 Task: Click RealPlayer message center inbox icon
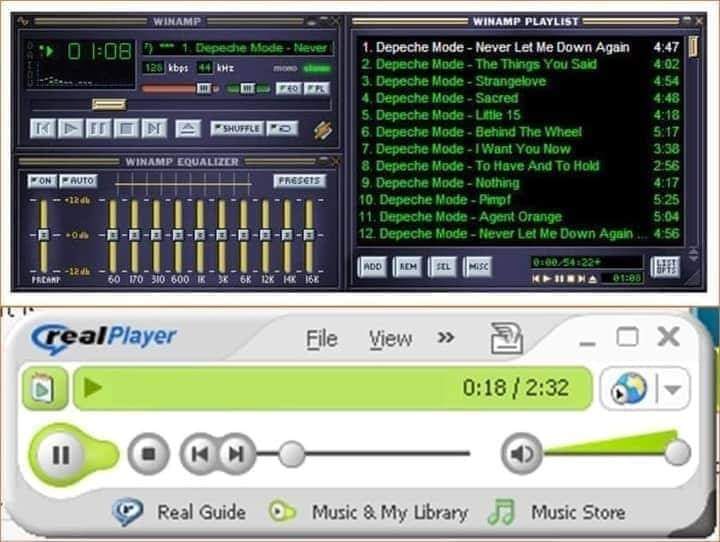(506, 339)
